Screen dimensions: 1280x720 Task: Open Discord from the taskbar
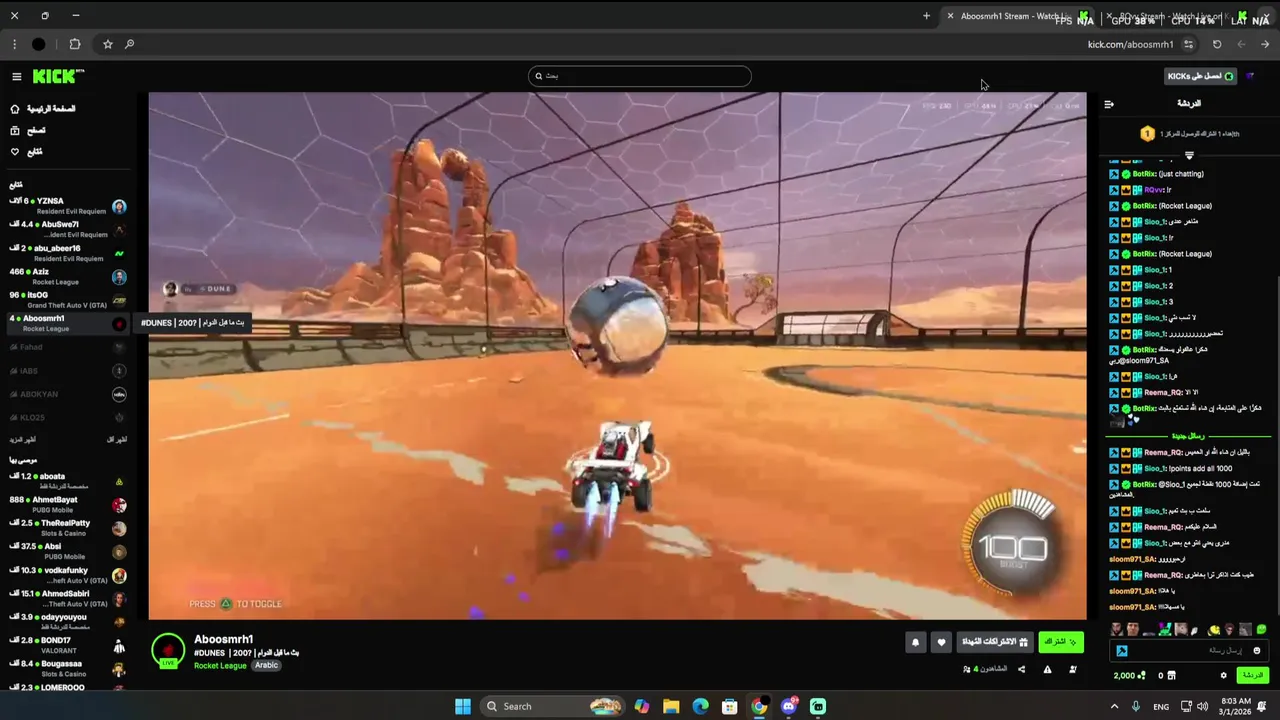click(x=789, y=706)
